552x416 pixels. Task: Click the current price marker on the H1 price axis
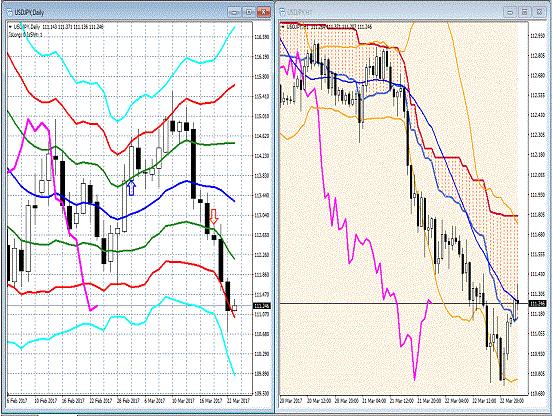[537, 303]
